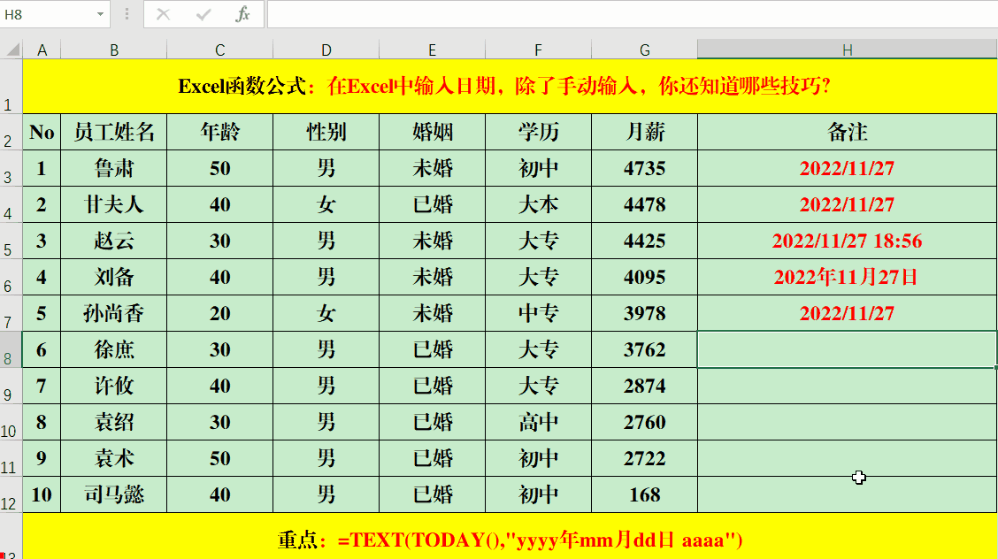Viewport: 998px width, 559px height.
Task: Click the Enter checkmark formula bar icon
Action: tap(203, 14)
